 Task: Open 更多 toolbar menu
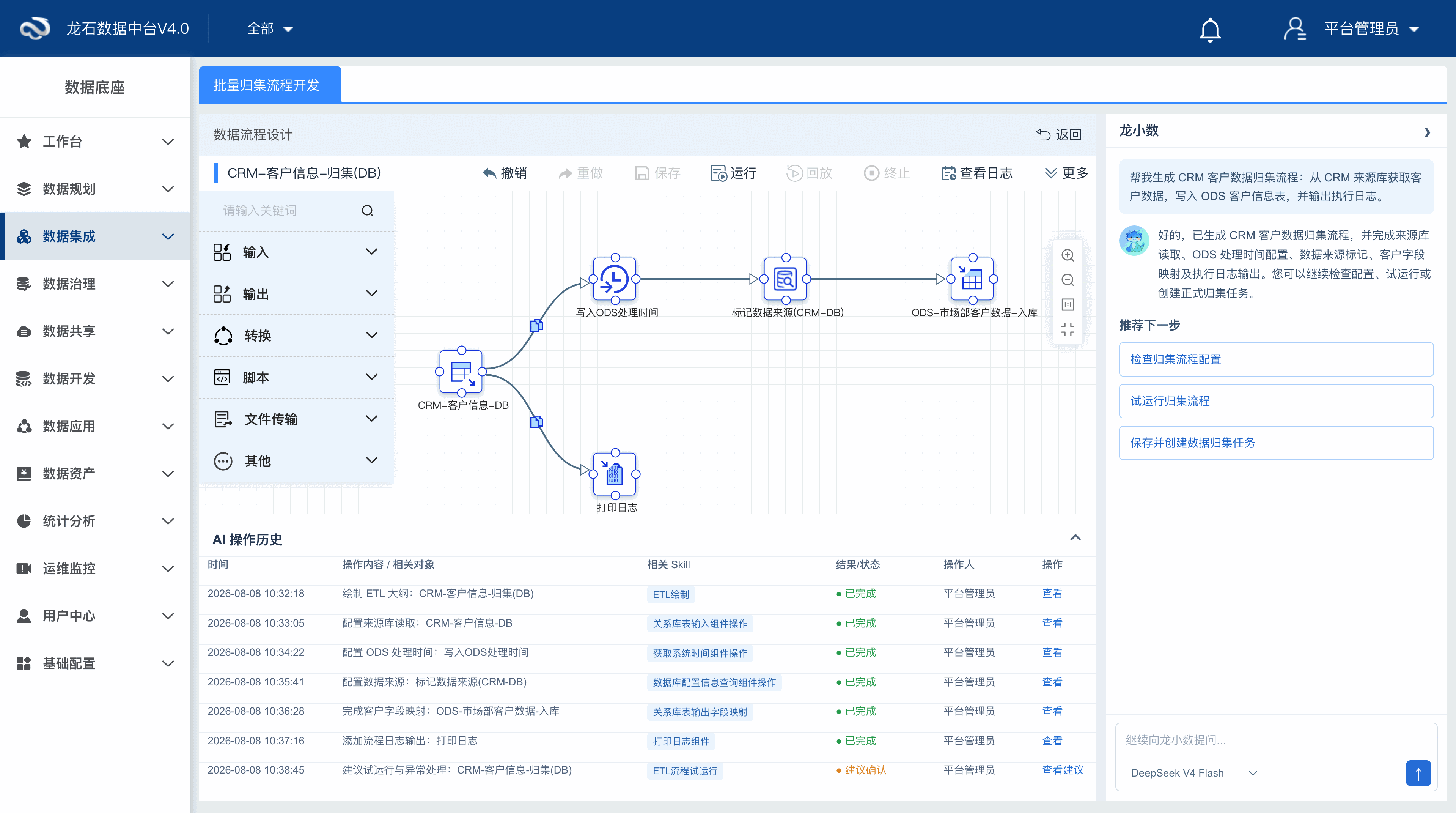point(1066,173)
